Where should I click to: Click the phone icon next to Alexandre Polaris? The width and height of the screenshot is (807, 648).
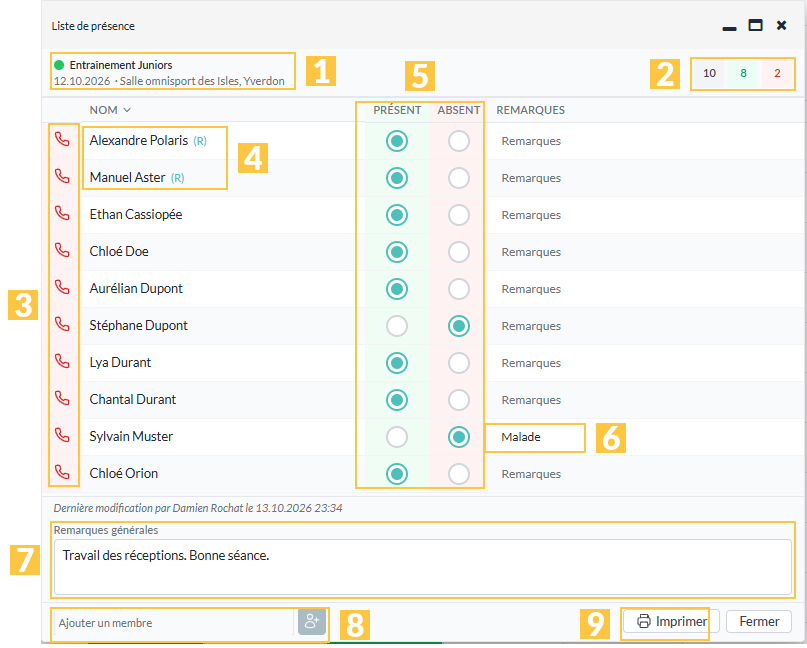coord(62,139)
